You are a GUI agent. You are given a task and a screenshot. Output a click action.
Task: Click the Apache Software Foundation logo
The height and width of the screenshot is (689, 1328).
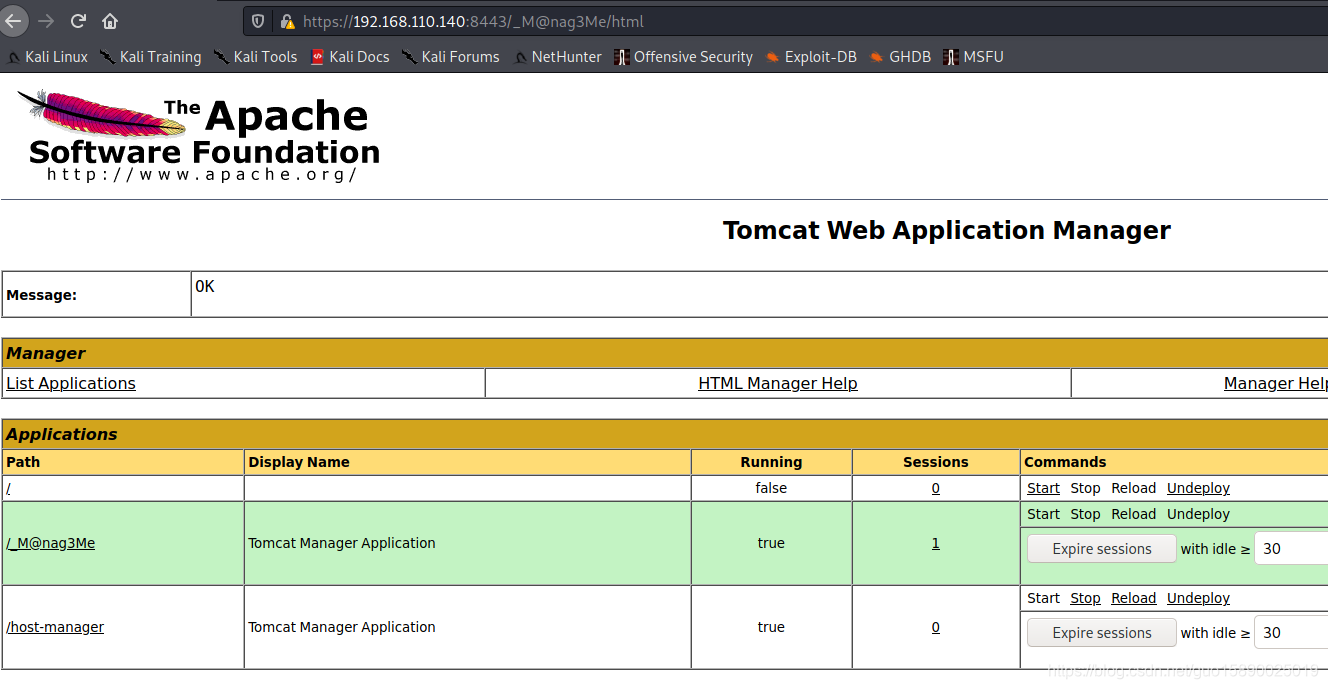coord(200,136)
